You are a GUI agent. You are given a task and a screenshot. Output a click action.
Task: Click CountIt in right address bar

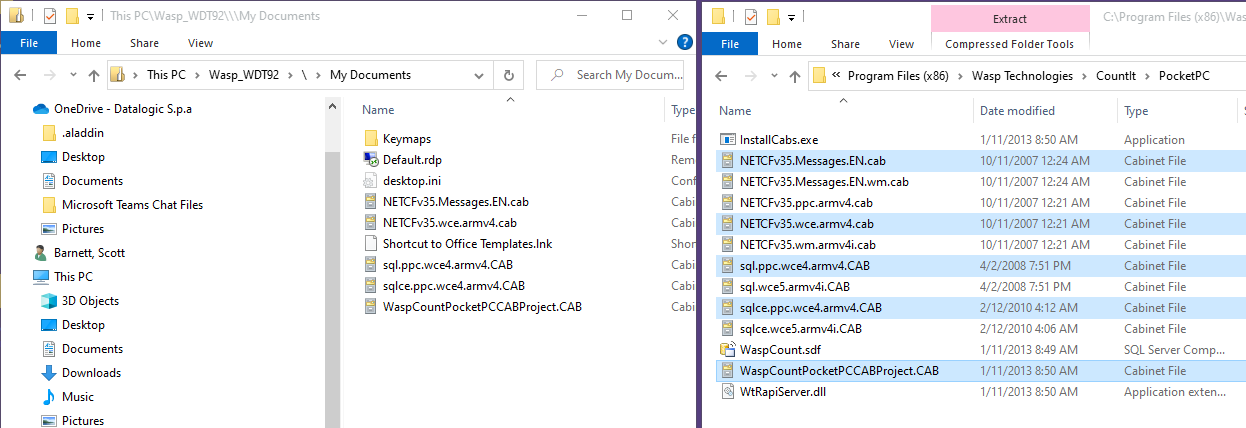coord(1116,75)
